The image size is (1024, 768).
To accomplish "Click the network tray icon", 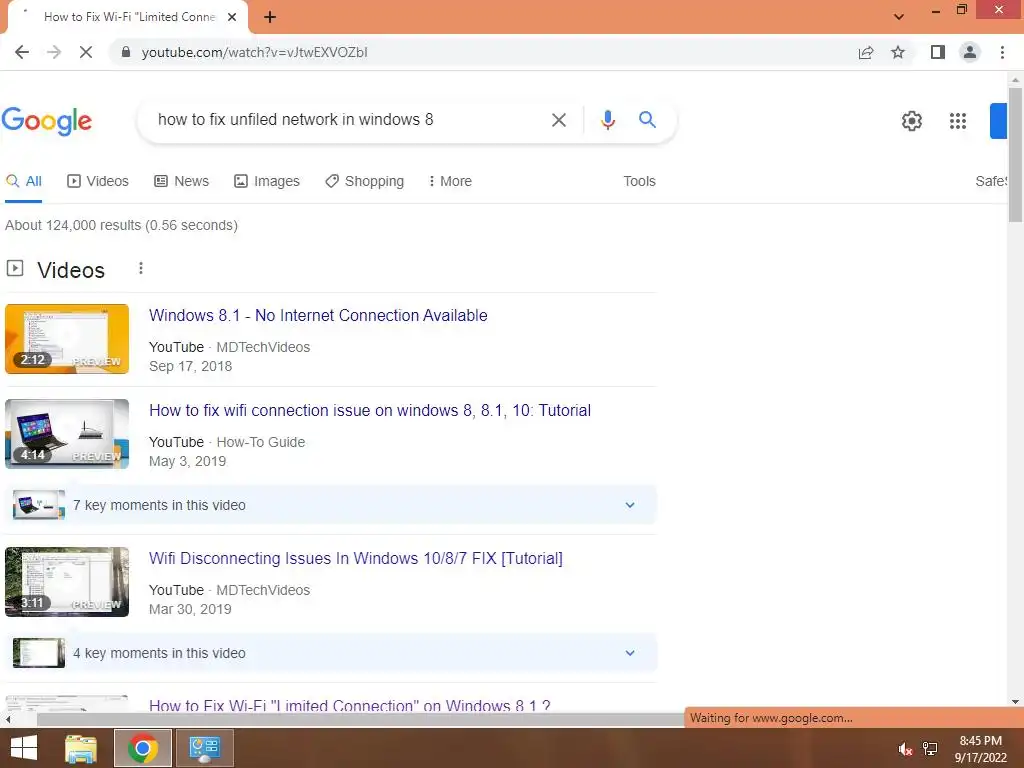I will 930,749.
